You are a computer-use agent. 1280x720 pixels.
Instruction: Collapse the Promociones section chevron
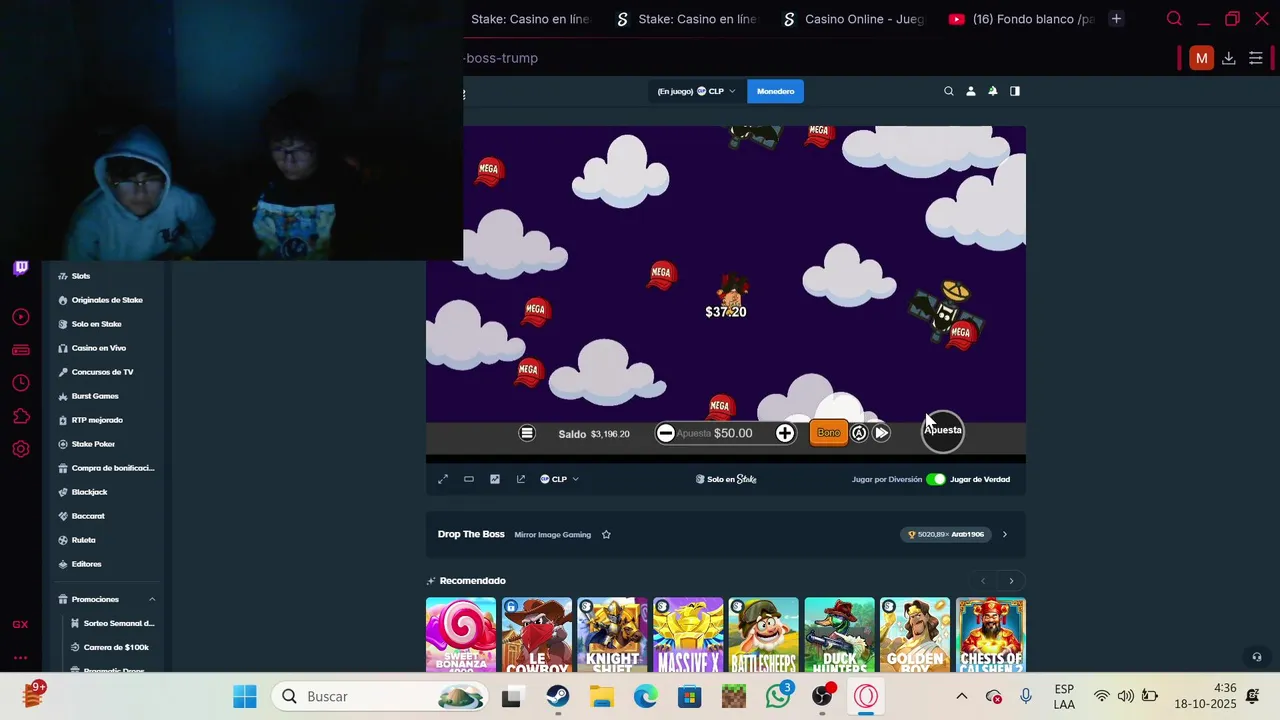(152, 599)
